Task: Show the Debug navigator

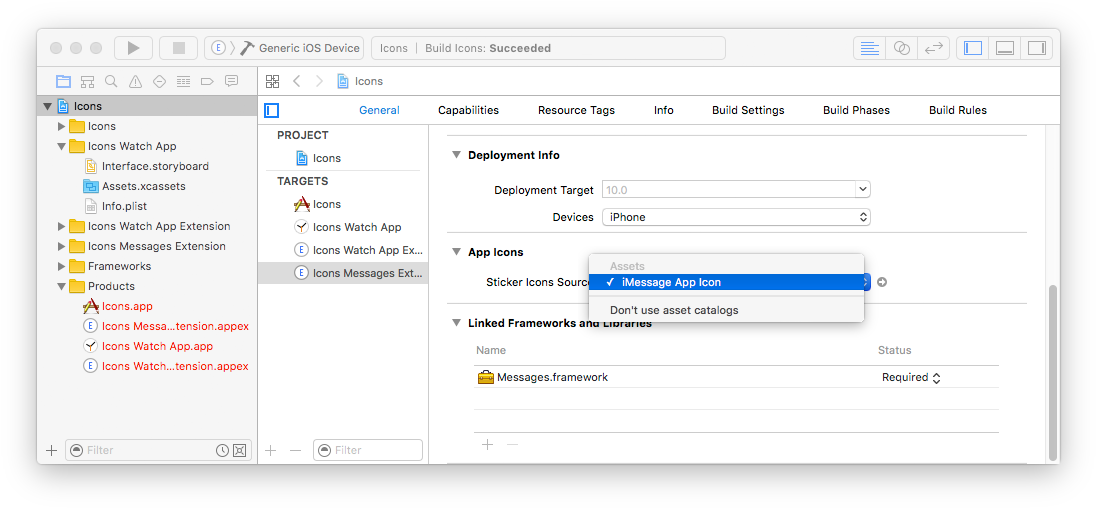Action: click(x=183, y=82)
